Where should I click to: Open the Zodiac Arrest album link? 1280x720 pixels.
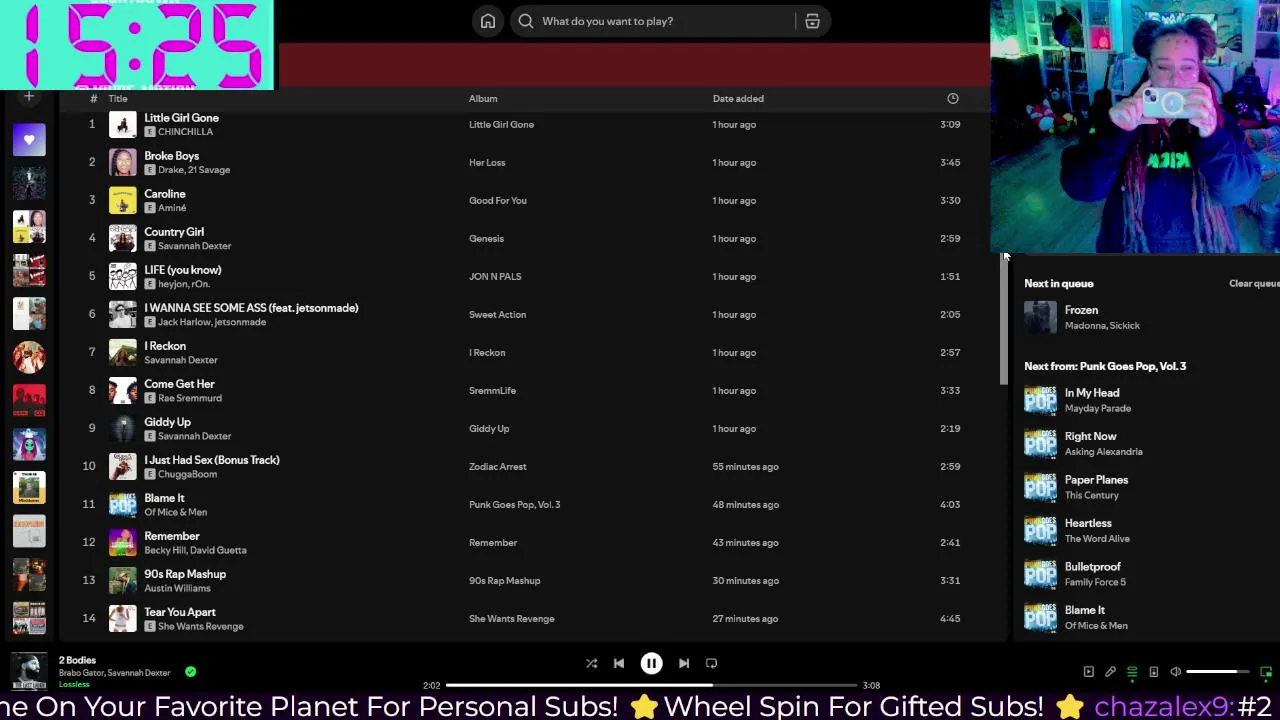[497, 466]
